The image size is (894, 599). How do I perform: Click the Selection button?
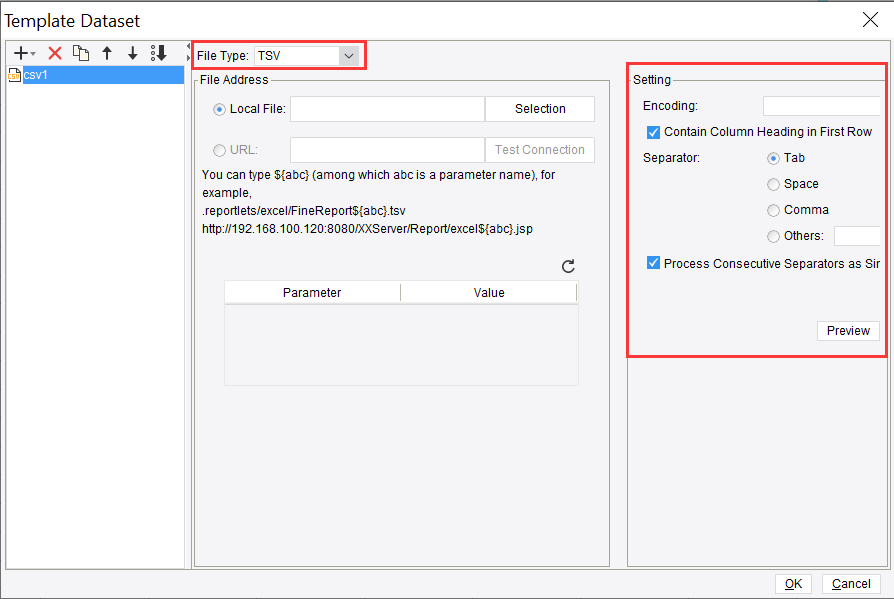pyautogui.click(x=540, y=109)
